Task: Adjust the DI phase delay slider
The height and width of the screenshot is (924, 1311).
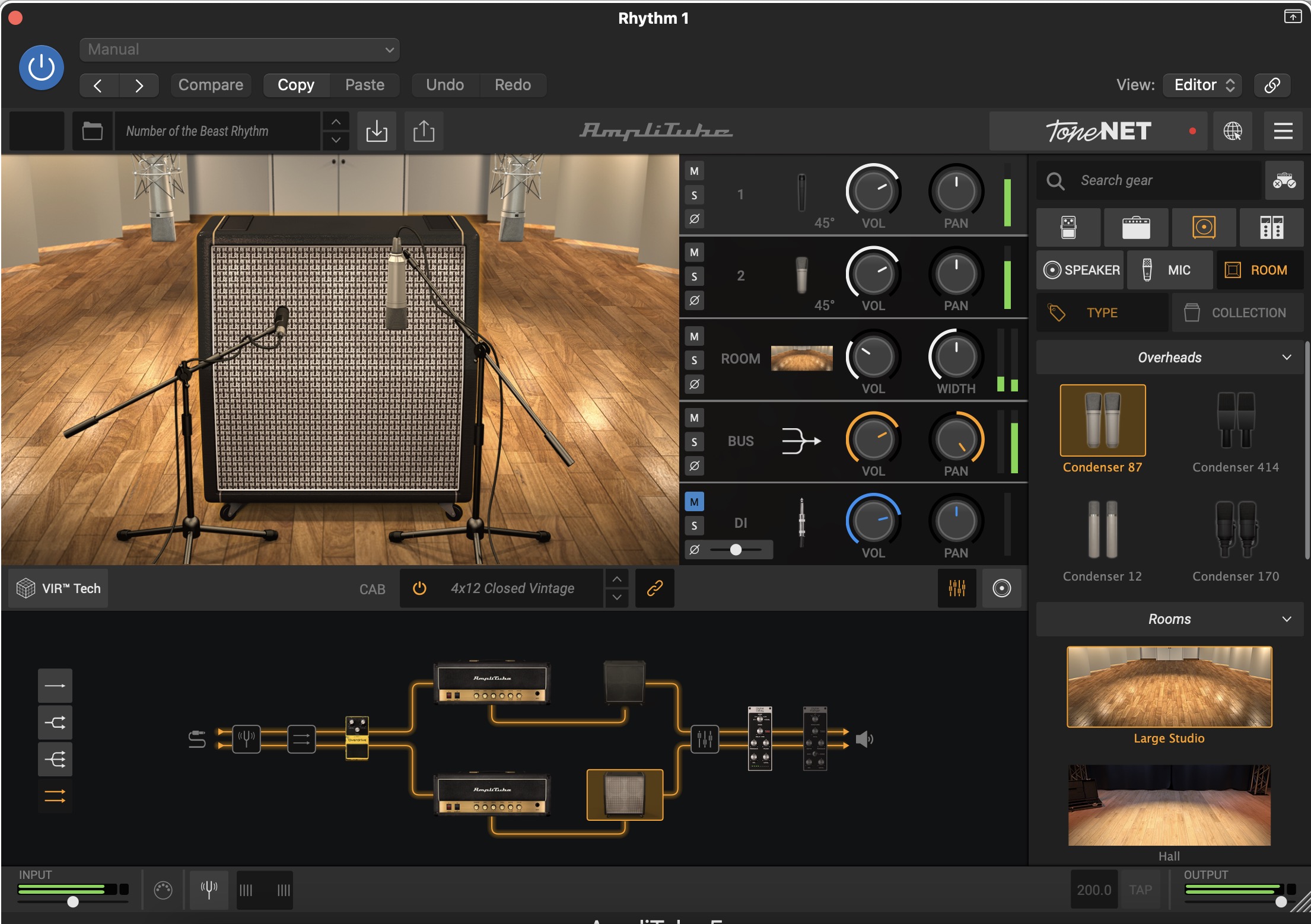Action: click(x=736, y=550)
